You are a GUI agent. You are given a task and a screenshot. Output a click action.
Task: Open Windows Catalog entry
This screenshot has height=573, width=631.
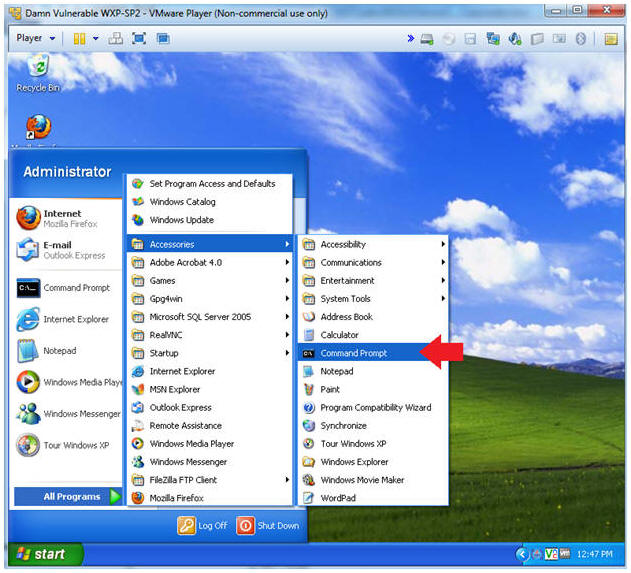click(x=210, y=202)
